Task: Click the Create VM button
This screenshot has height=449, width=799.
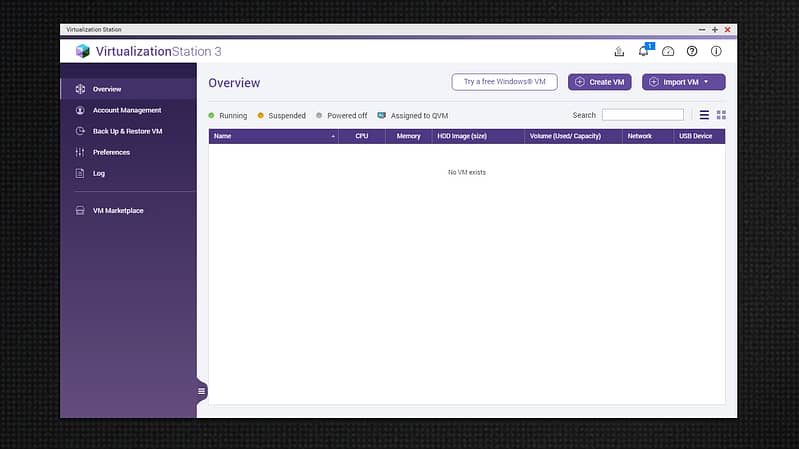Action: click(600, 82)
